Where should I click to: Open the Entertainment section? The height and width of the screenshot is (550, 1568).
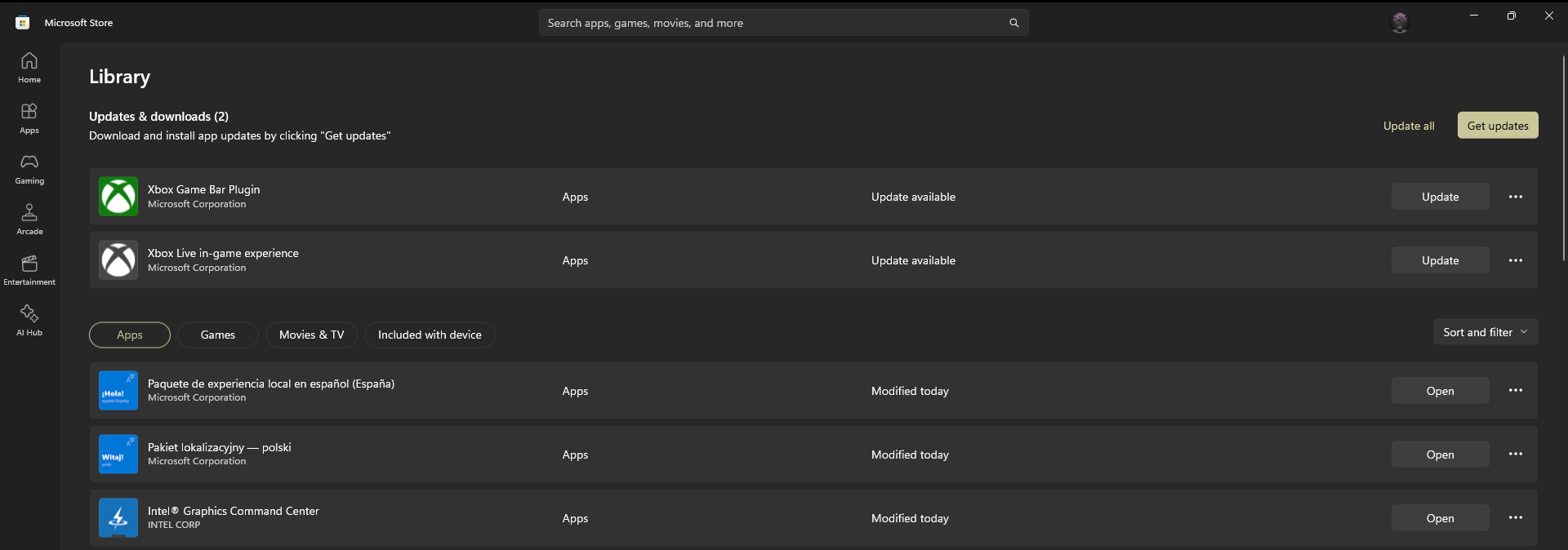tap(29, 270)
